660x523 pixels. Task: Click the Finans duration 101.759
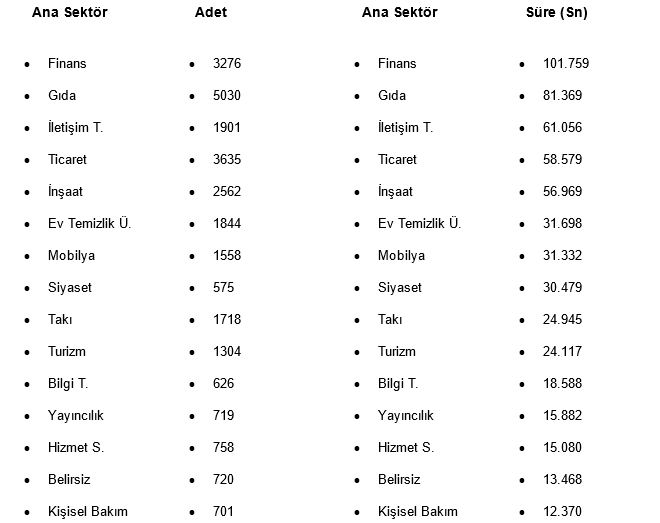tap(566, 64)
